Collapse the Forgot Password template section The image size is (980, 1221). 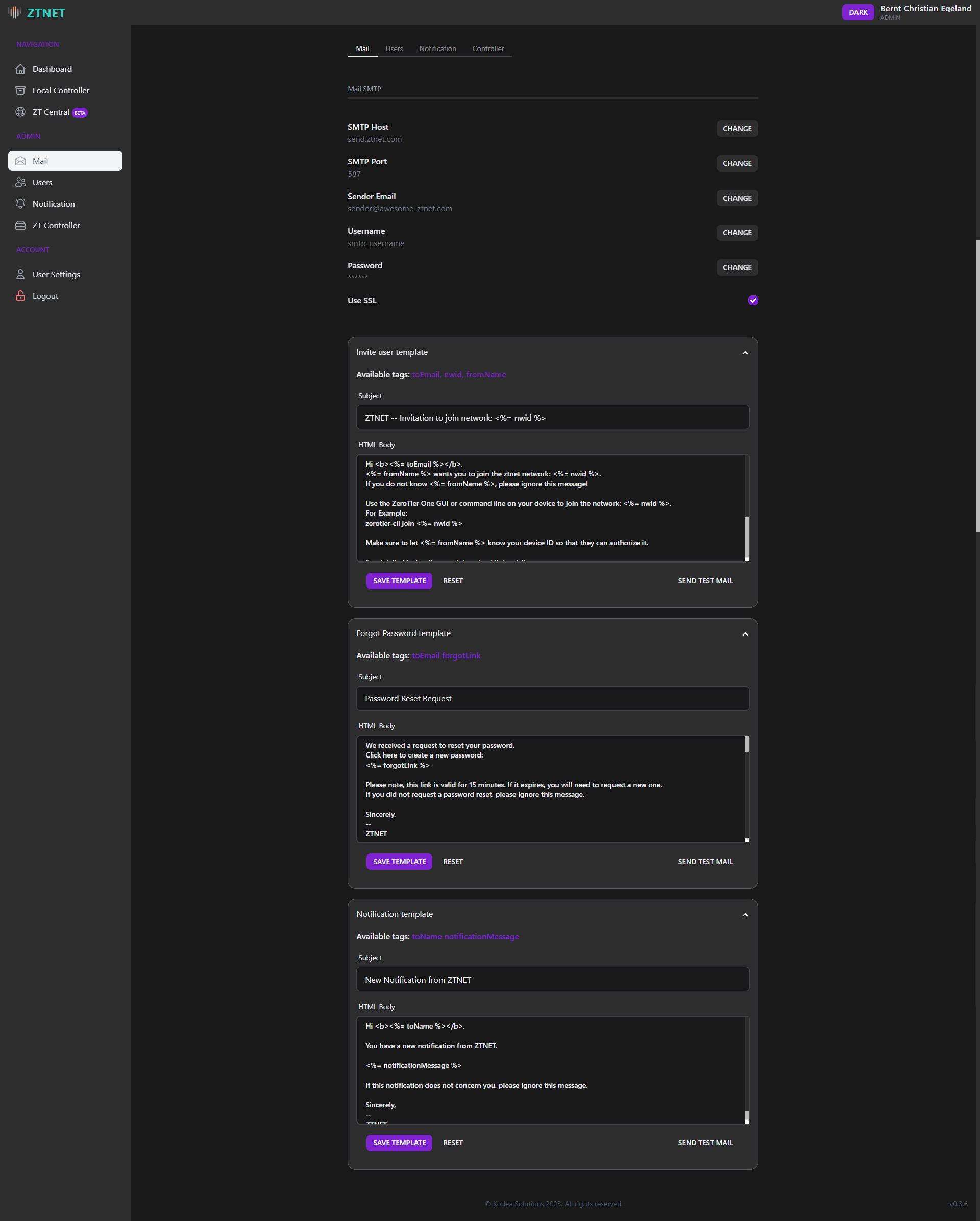click(745, 633)
